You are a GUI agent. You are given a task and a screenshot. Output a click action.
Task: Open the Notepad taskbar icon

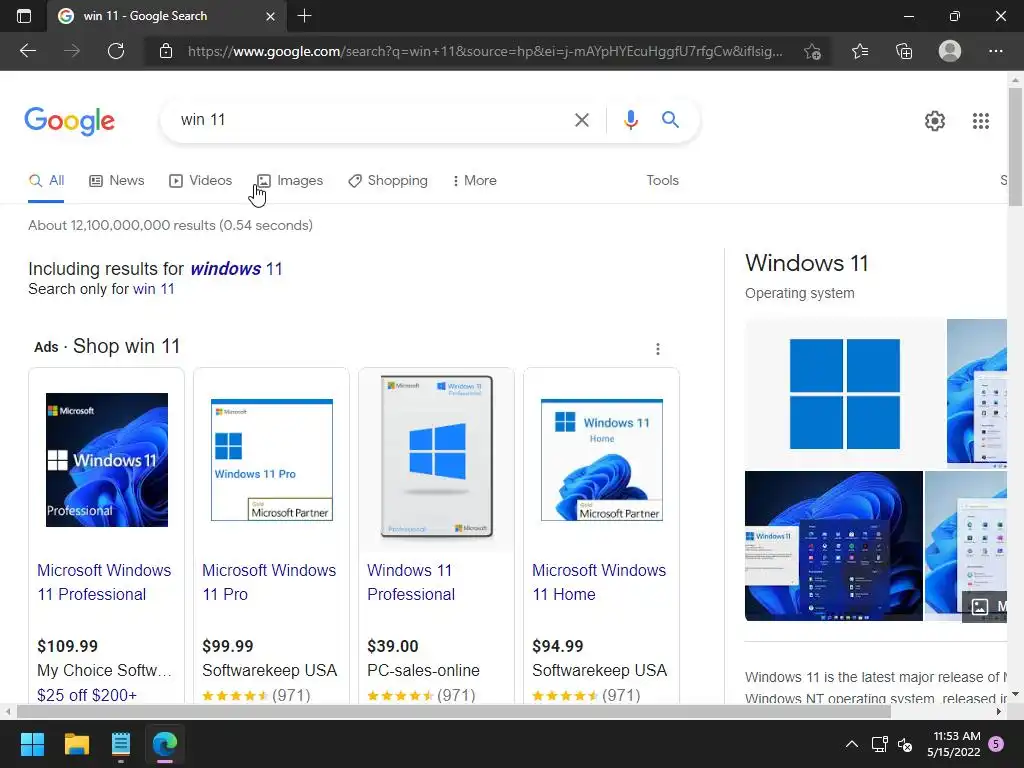[121, 744]
